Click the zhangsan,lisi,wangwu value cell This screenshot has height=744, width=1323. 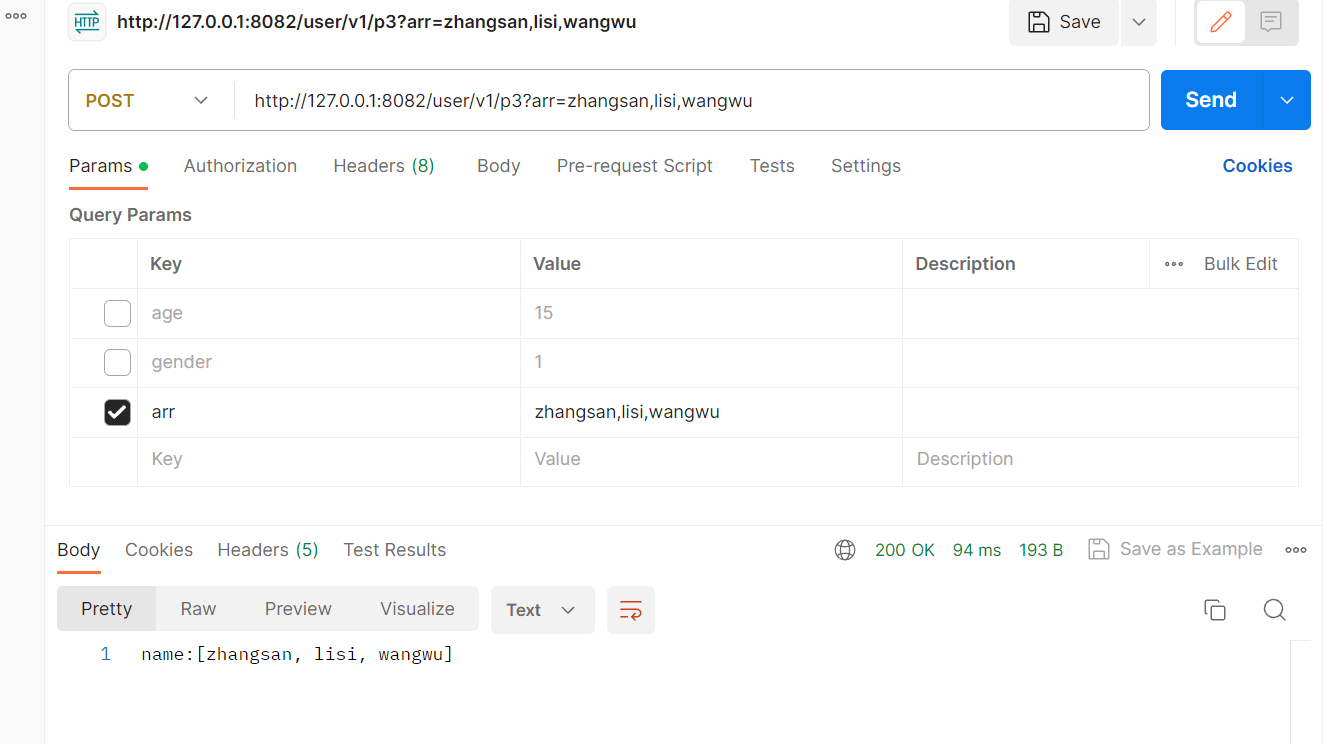711,412
